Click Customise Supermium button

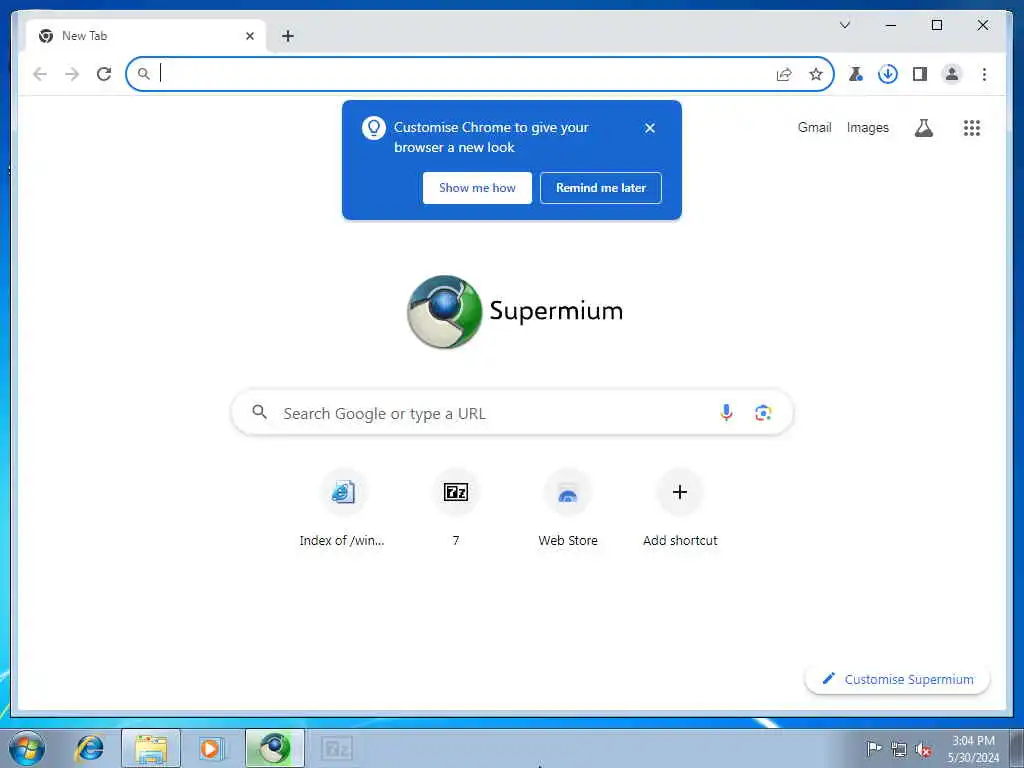point(897,679)
